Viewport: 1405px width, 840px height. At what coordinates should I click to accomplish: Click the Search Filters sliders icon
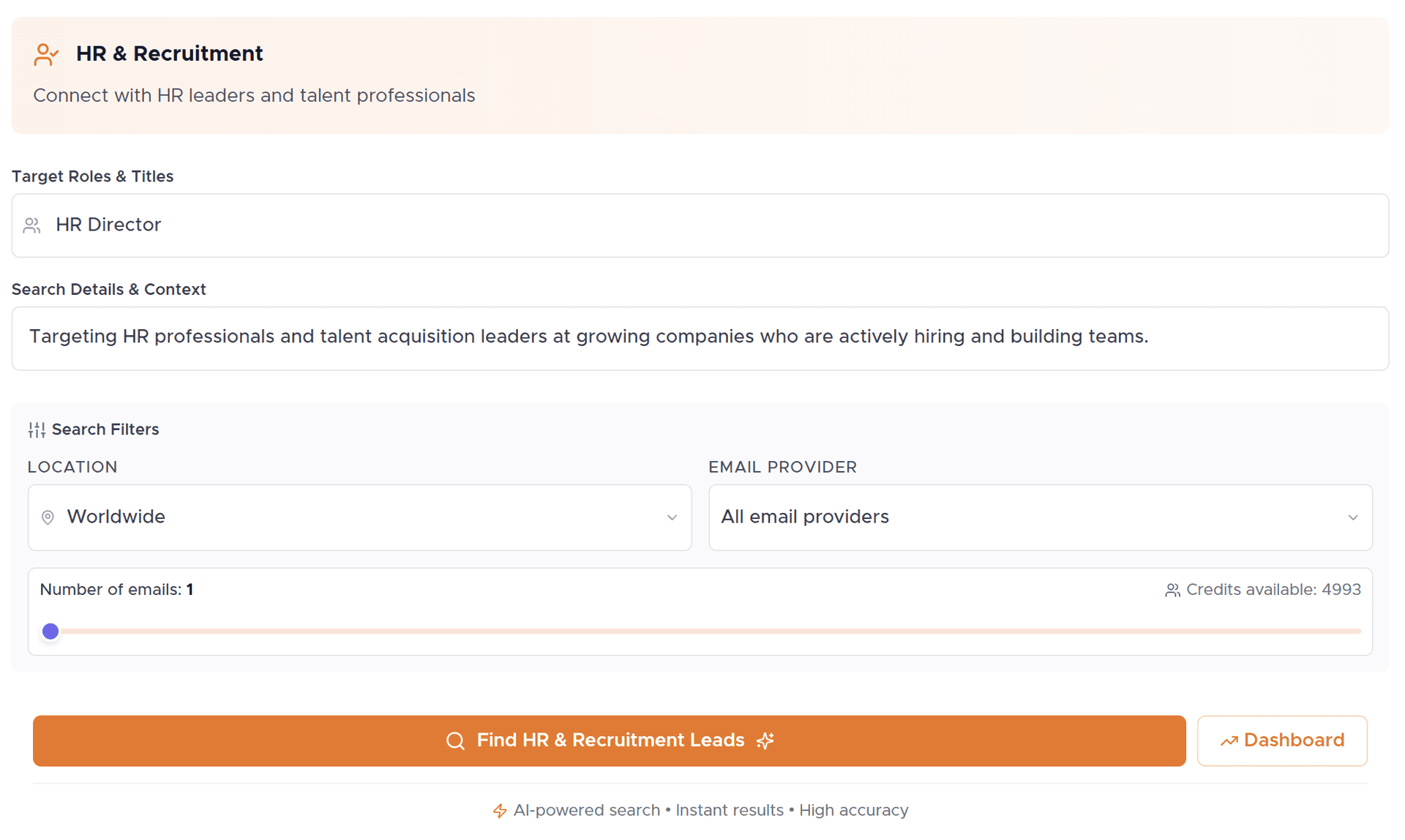coord(36,430)
